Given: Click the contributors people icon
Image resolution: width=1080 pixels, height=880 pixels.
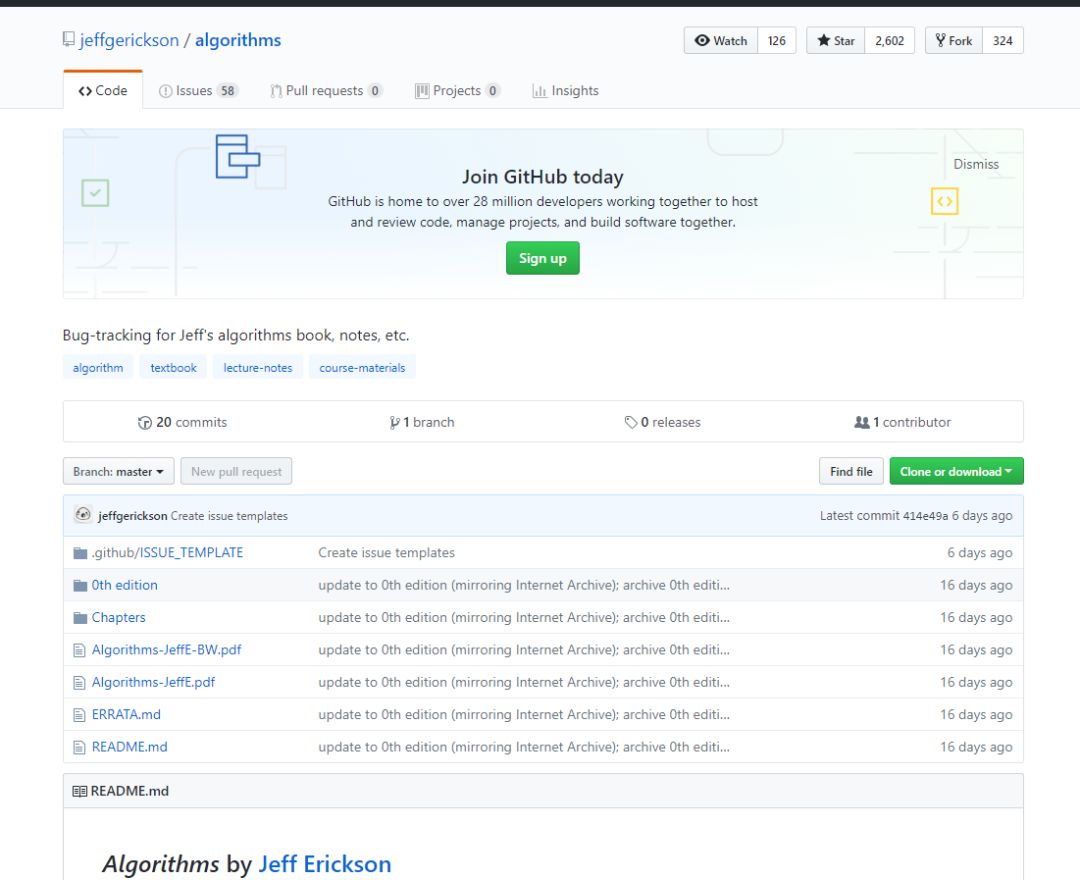Looking at the screenshot, I should coord(861,423).
